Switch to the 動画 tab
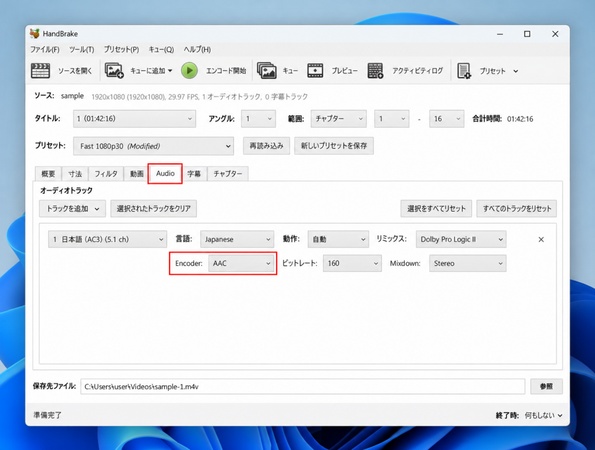Screen dimensions: 595x450 point(137,174)
